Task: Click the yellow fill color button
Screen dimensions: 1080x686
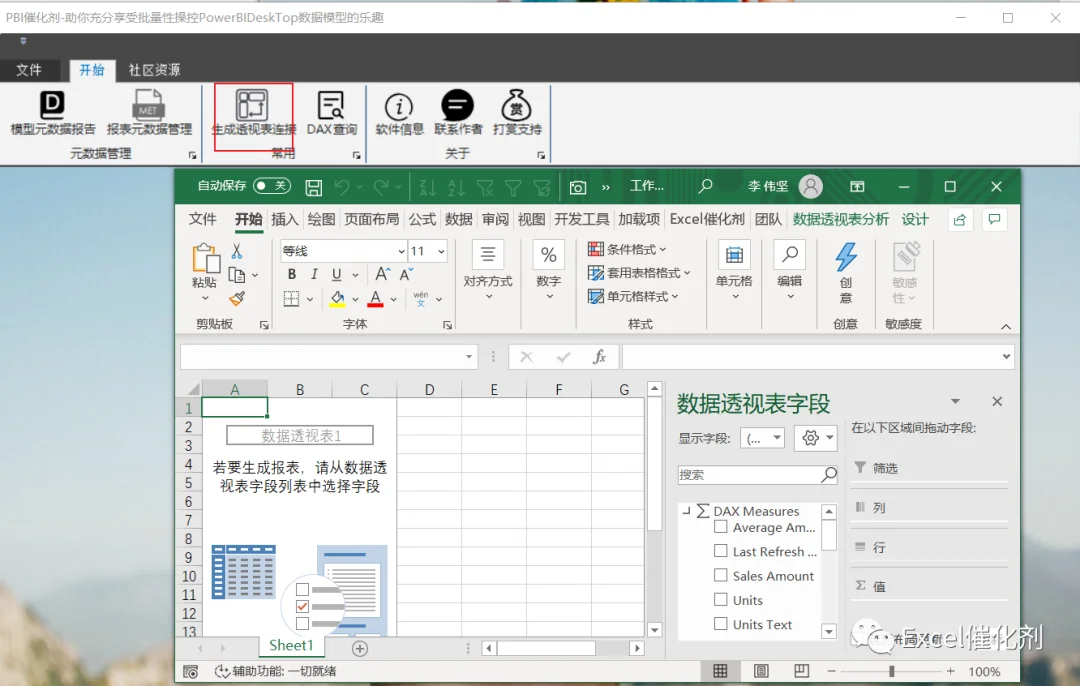Action: (x=337, y=298)
